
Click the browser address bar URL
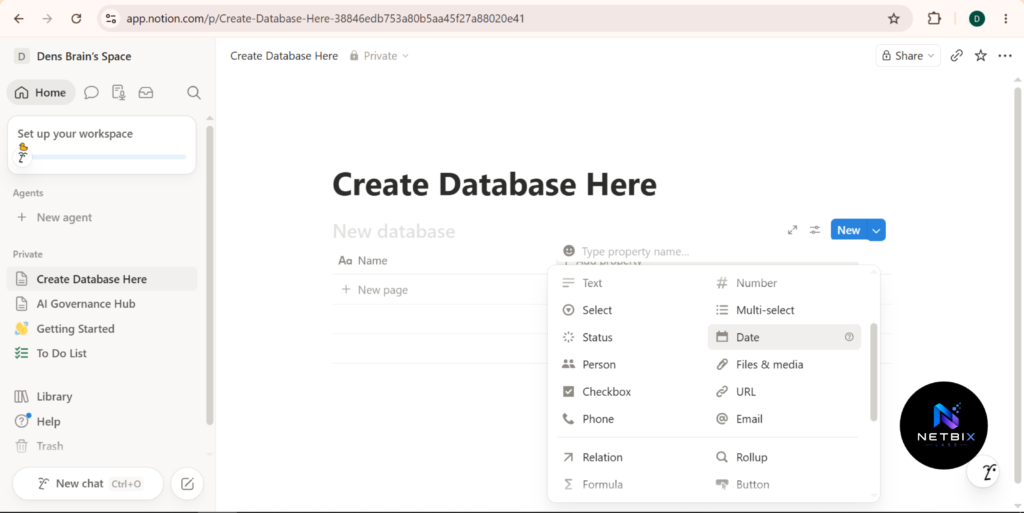point(325,18)
